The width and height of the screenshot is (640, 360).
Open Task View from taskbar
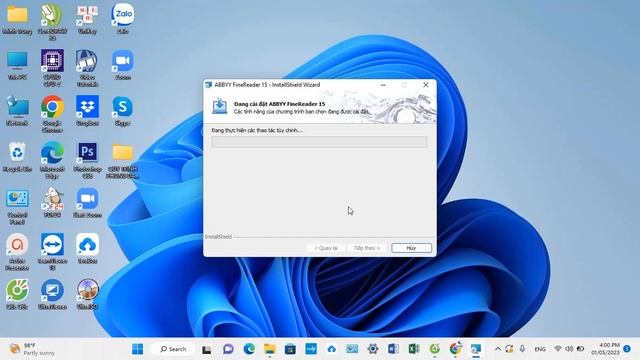point(207,349)
